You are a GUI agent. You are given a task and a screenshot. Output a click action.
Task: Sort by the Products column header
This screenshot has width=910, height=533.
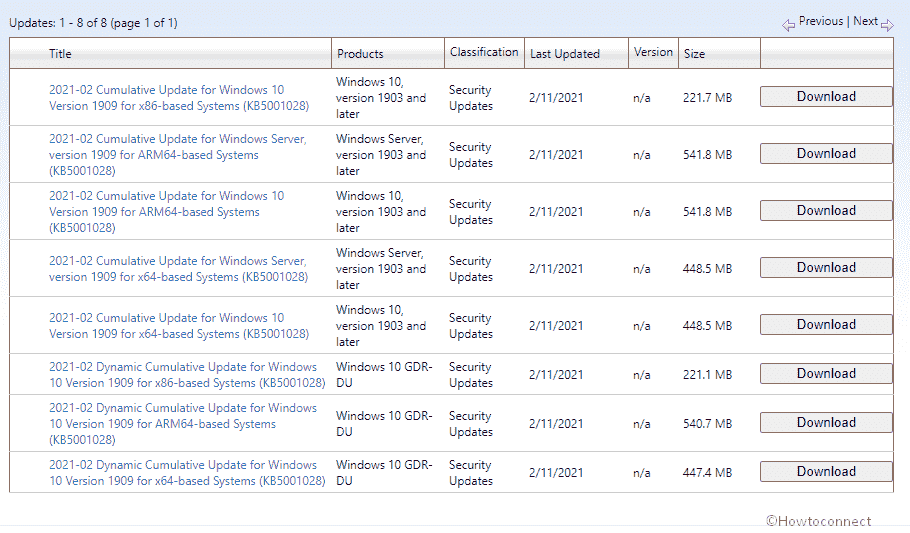coord(360,54)
